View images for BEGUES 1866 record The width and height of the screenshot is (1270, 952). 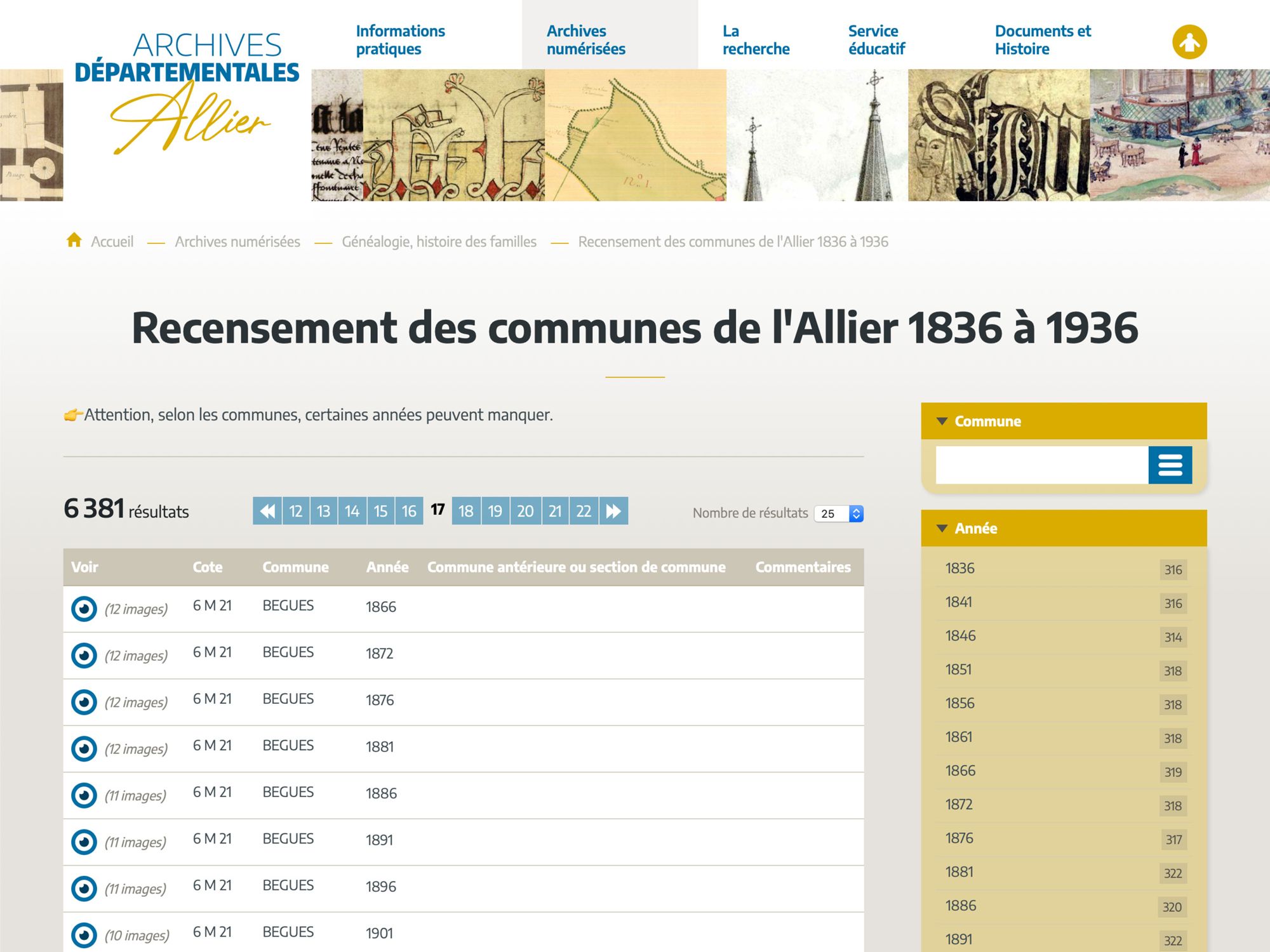pyautogui.click(x=84, y=609)
